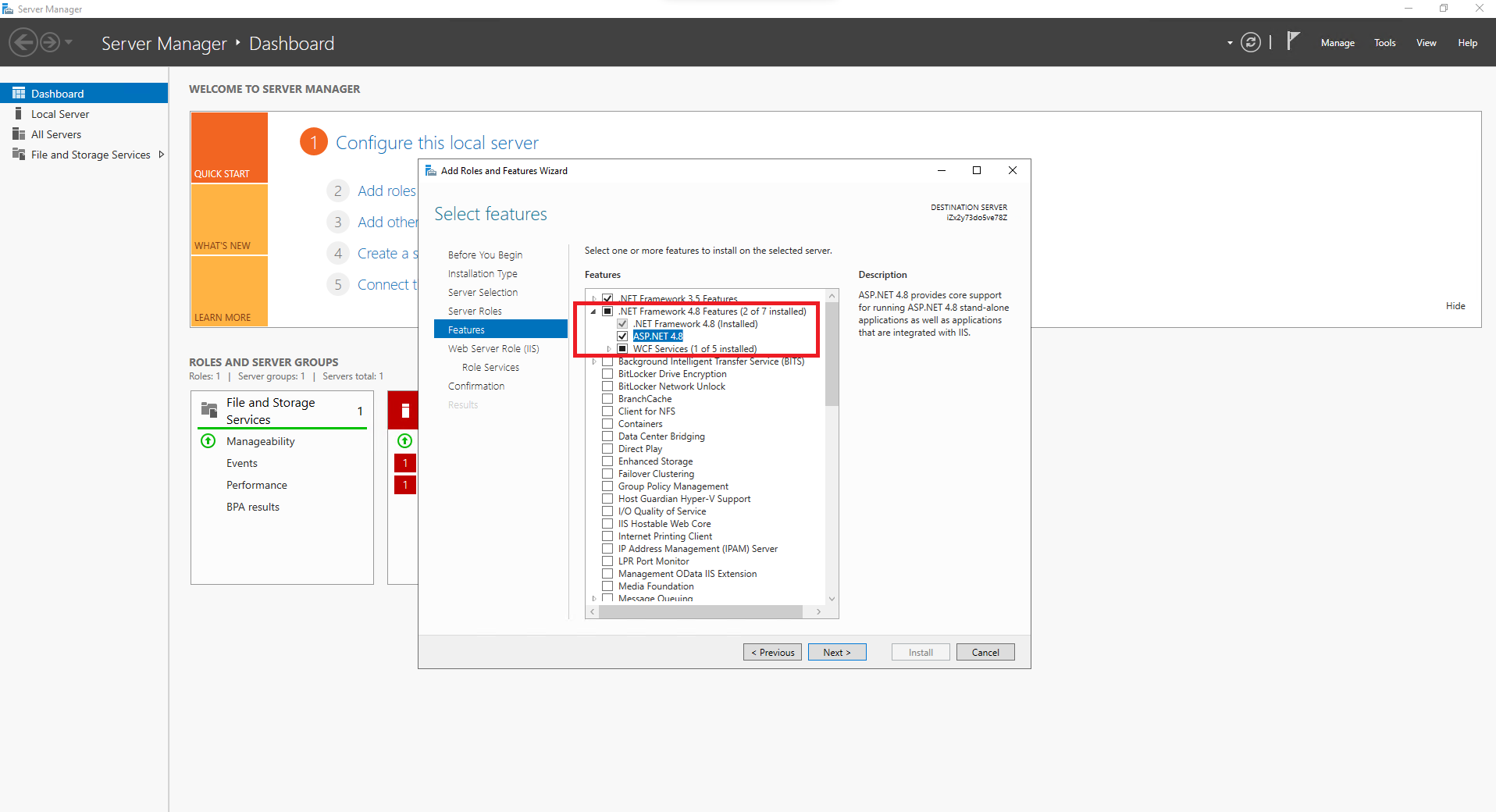Check the BitLocker Drive Encryption checkbox

point(607,374)
